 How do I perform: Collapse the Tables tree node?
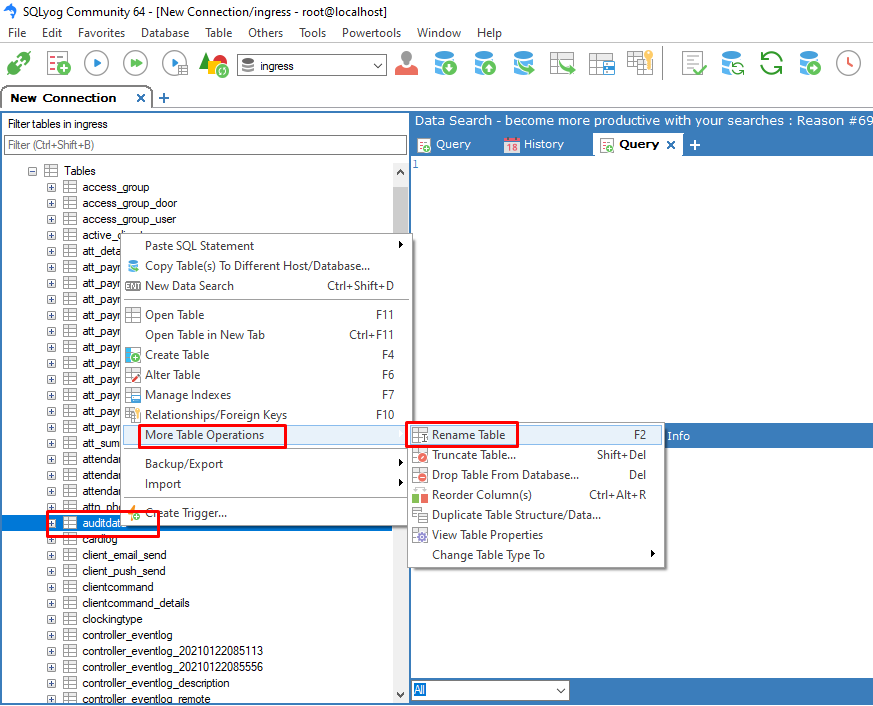pyautogui.click(x=32, y=171)
